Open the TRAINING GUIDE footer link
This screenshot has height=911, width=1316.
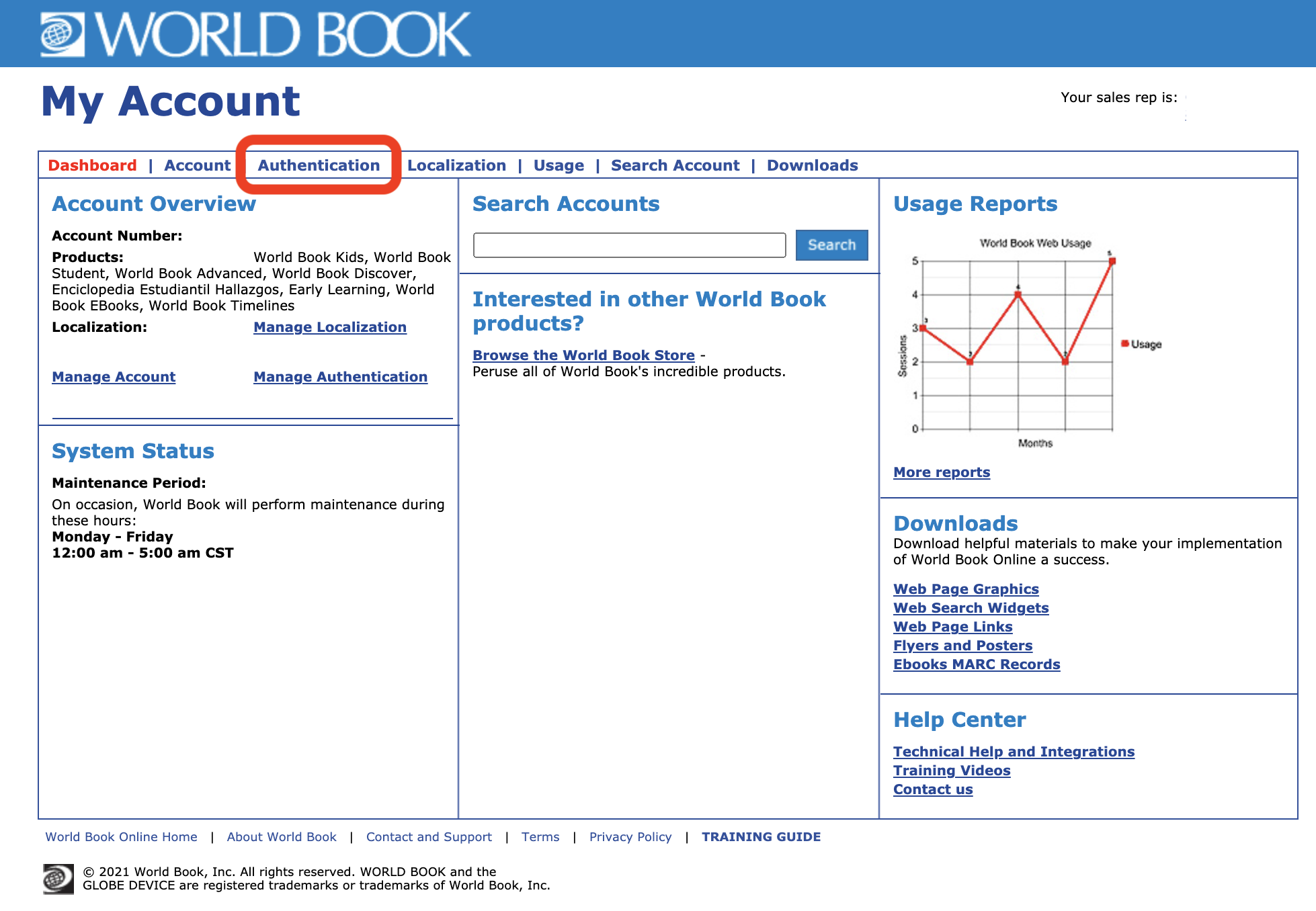[x=761, y=837]
